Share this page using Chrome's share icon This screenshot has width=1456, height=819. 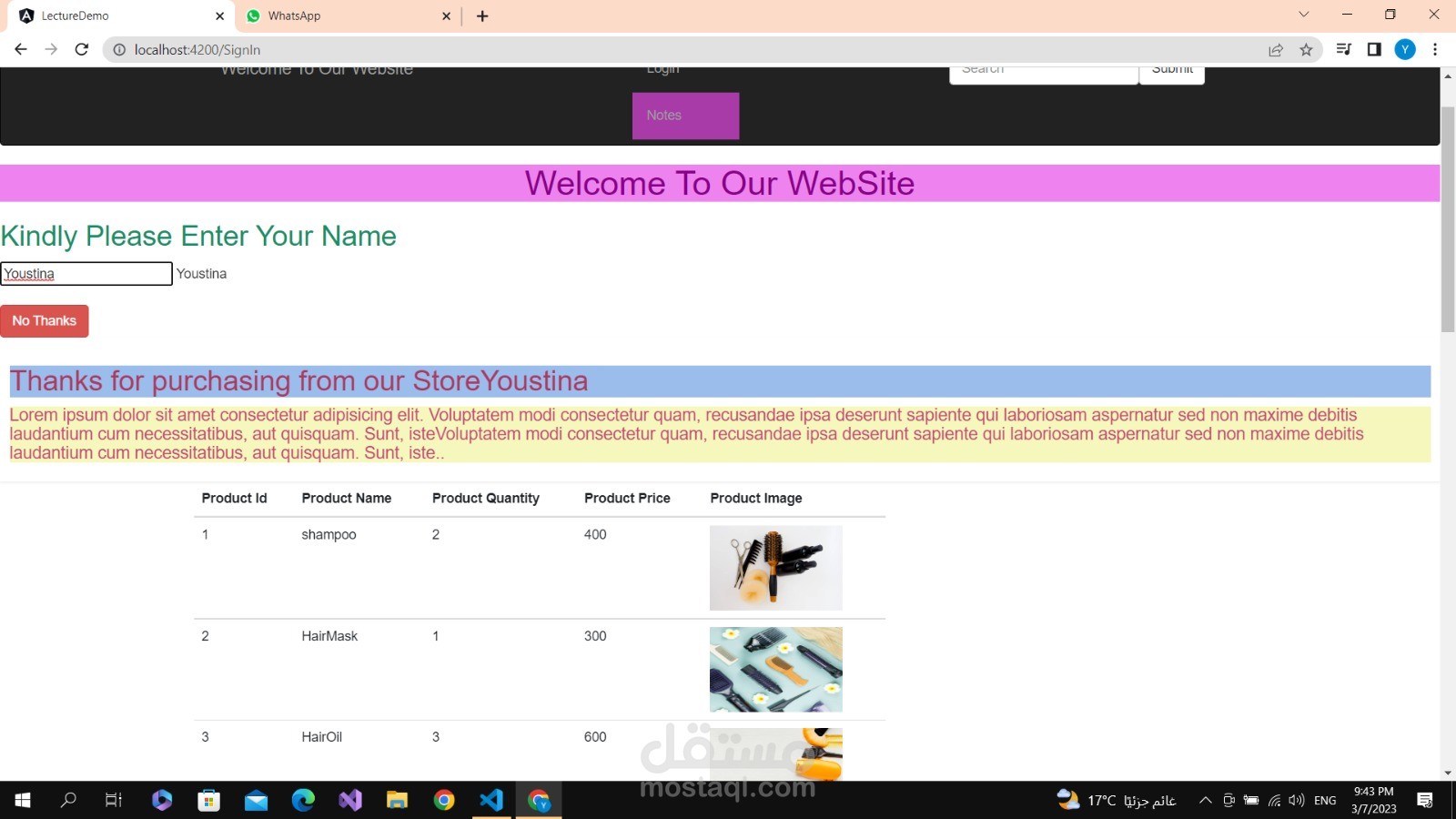pos(1276,49)
